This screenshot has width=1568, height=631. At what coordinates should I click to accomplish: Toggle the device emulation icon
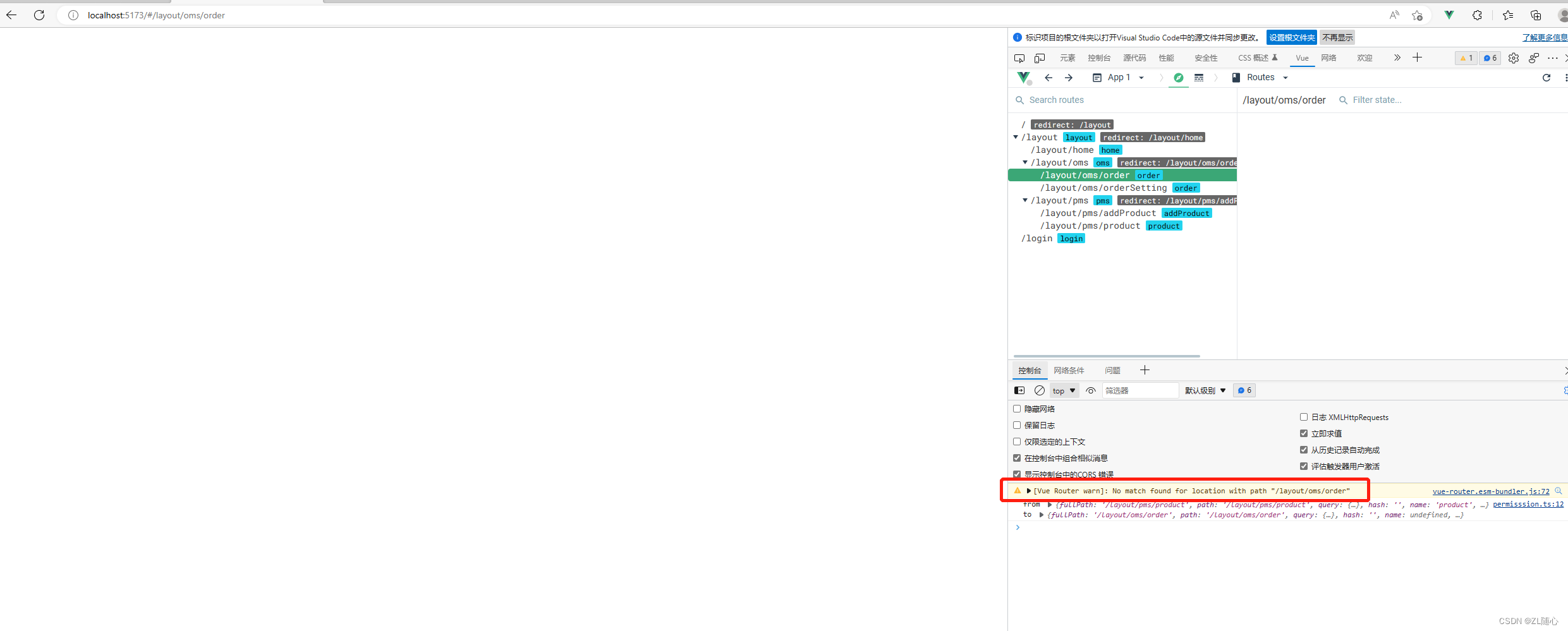pyautogui.click(x=1040, y=57)
